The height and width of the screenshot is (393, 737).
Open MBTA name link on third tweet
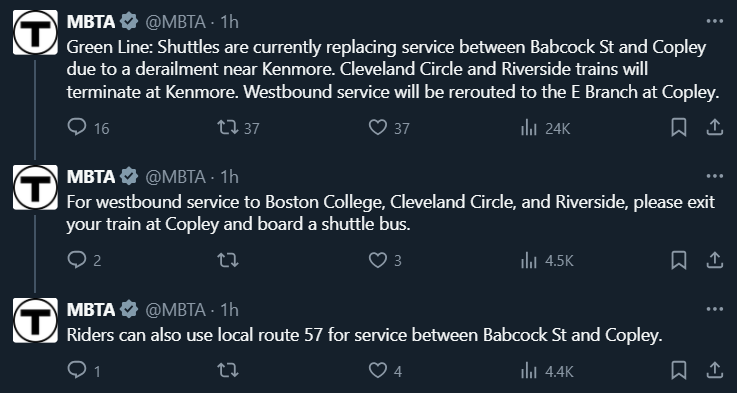click(x=91, y=310)
